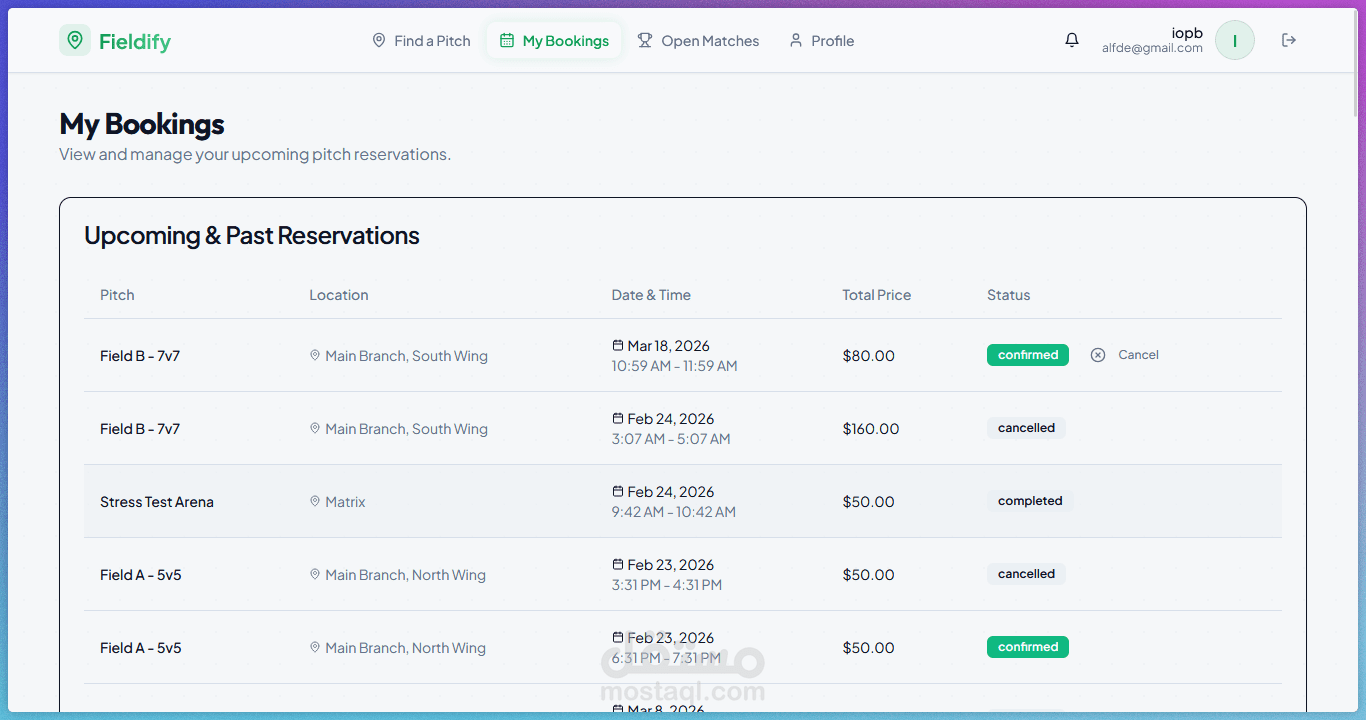
Task: Open notifications bell icon
Action: [1072, 40]
